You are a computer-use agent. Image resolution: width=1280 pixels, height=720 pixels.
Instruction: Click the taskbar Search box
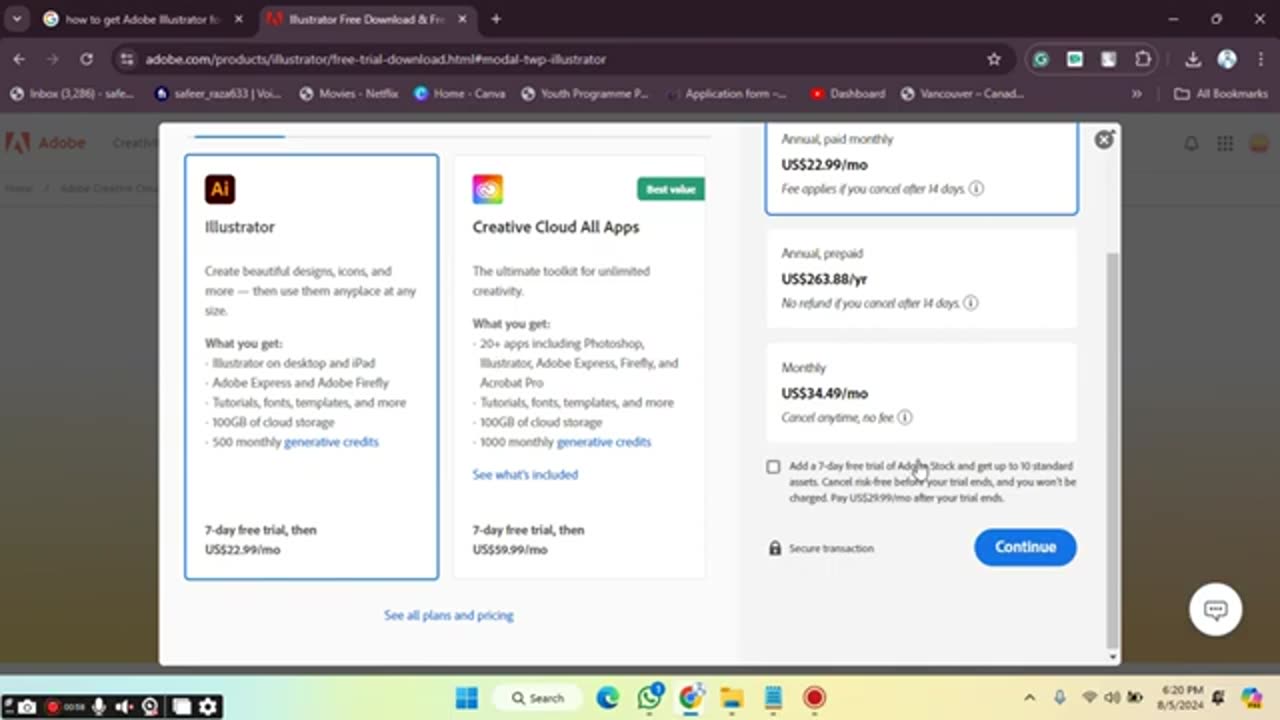(537, 698)
